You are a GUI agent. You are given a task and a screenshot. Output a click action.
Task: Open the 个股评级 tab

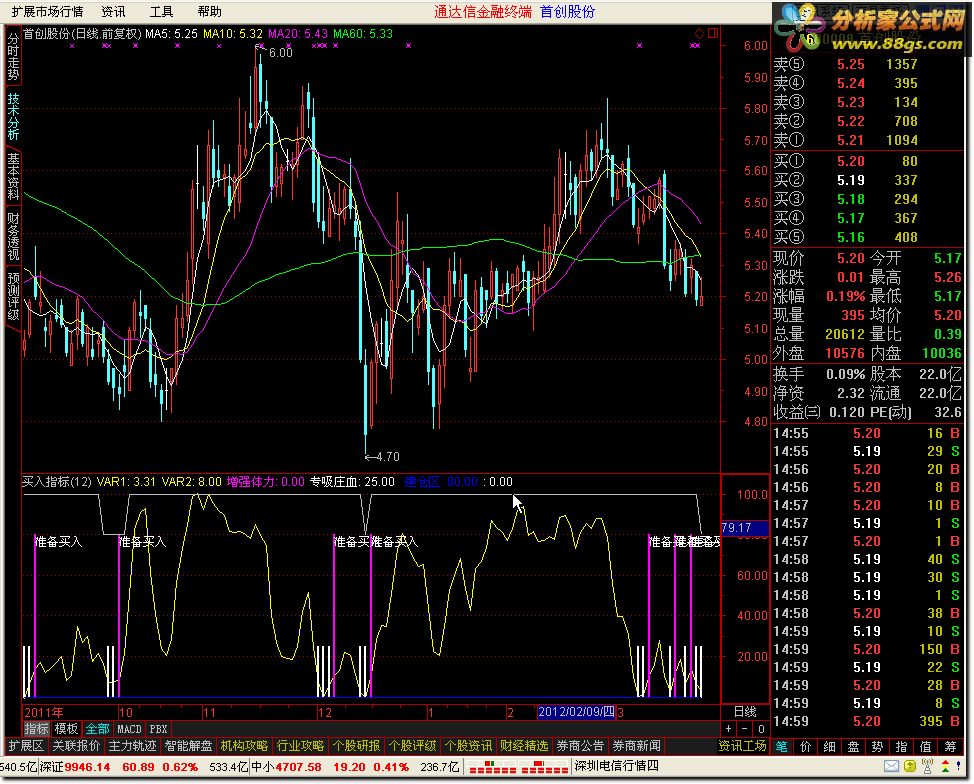point(412,745)
